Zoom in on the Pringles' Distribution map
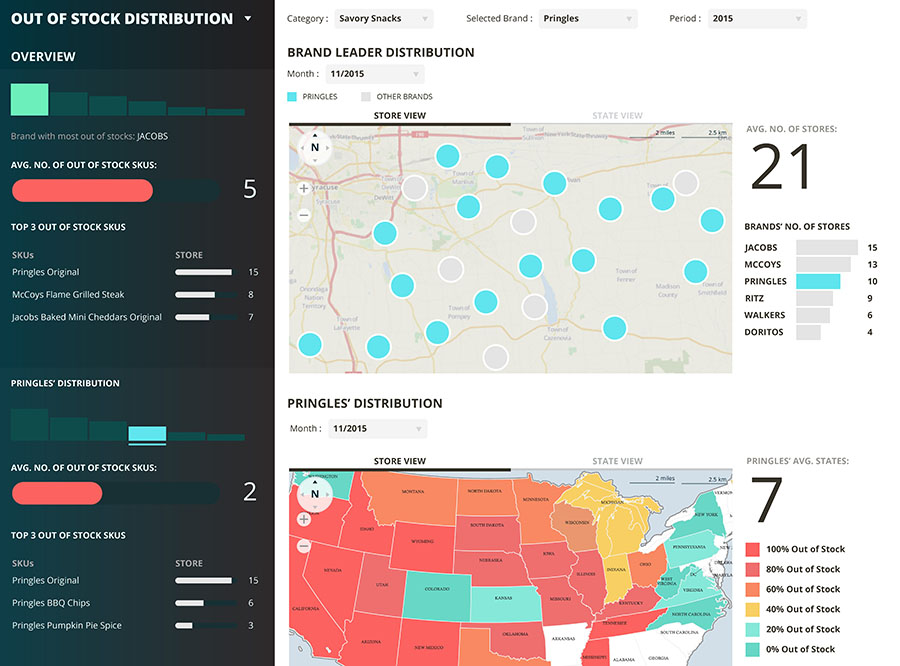900x666 pixels. click(304, 520)
